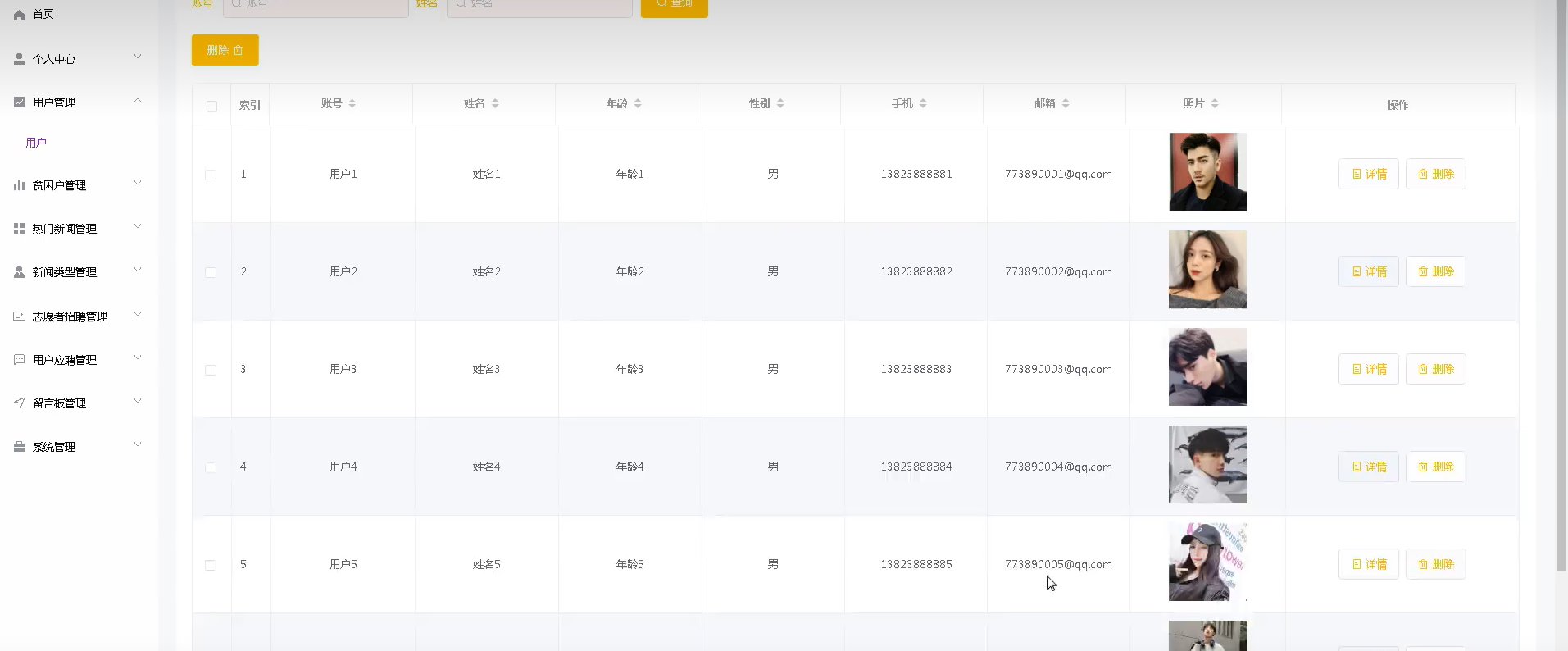The width and height of the screenshot is (1568, 651).
Task: Open 详情 for row 用户2
Action: coord(1369,271)
